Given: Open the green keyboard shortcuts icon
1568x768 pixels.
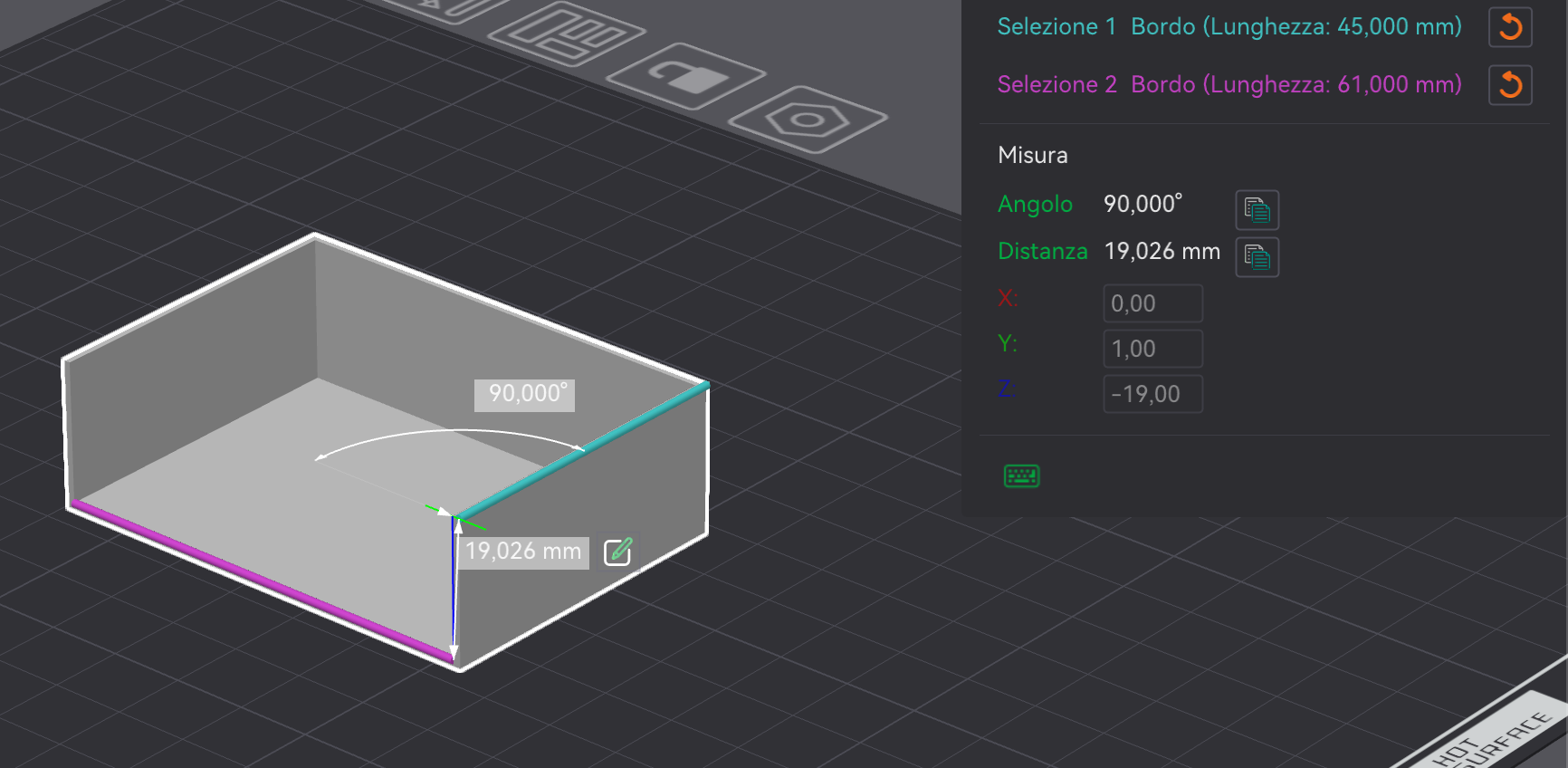Looking at the screenshot, I should point(1022,475).
